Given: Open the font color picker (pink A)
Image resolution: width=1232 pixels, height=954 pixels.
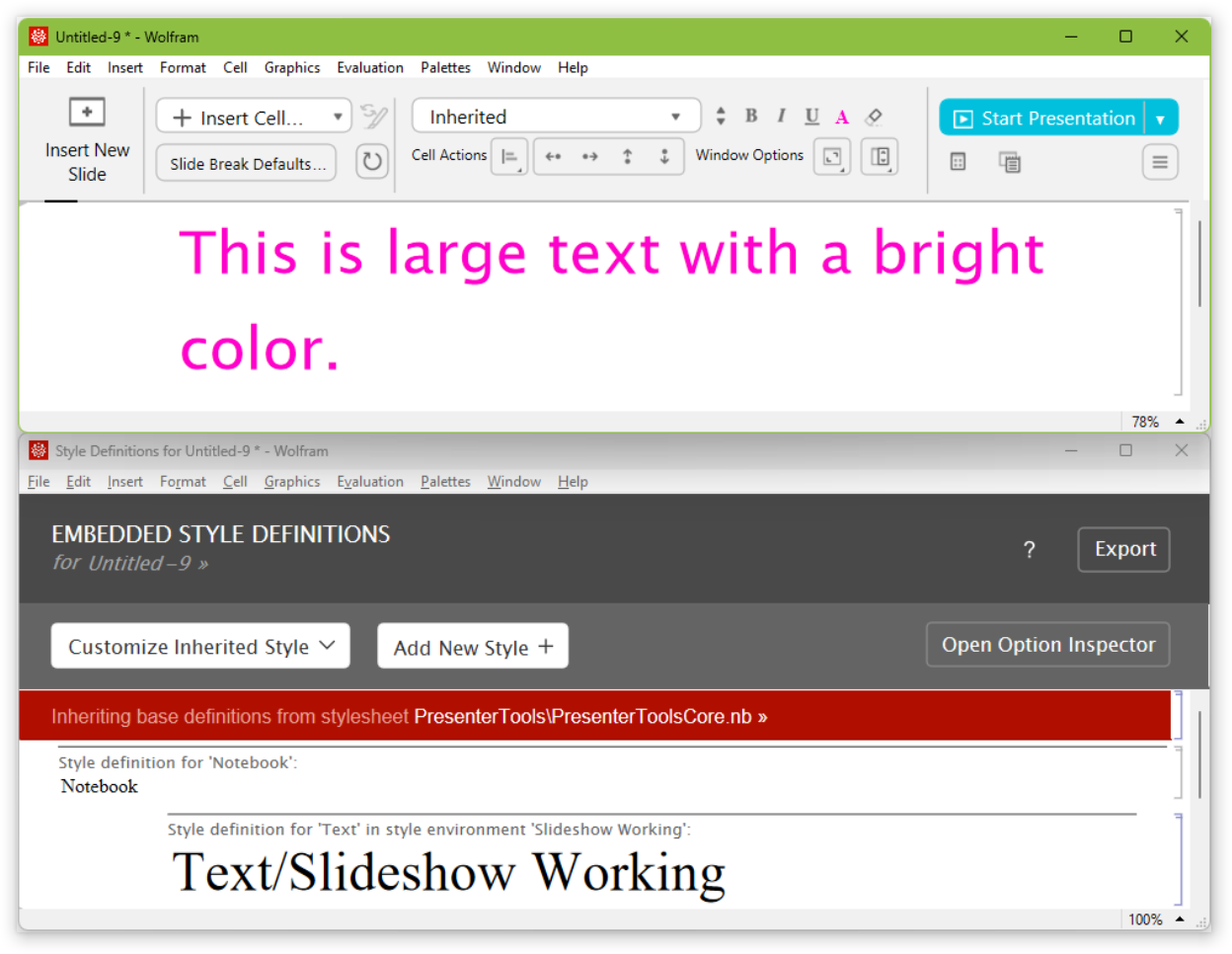Looking at the screenshot, I should 842,118.
